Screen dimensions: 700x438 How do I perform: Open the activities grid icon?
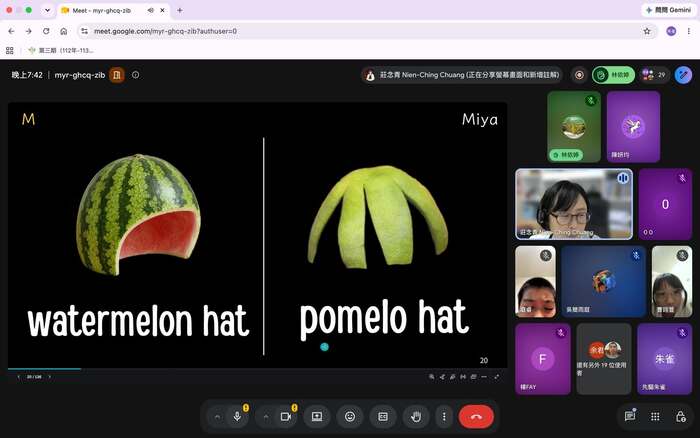(655, 417)
